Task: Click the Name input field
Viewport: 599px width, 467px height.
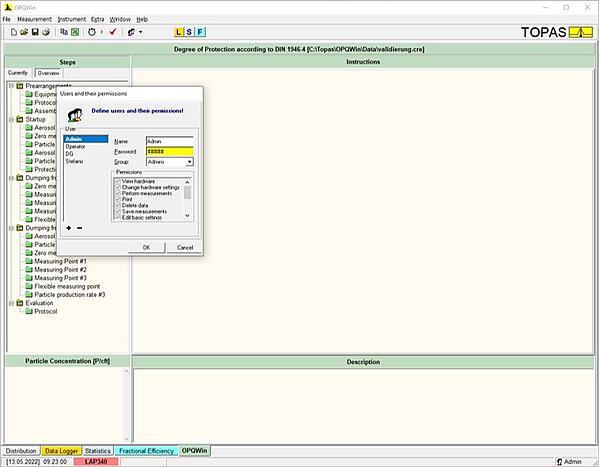Action: [x=170, y=141]
